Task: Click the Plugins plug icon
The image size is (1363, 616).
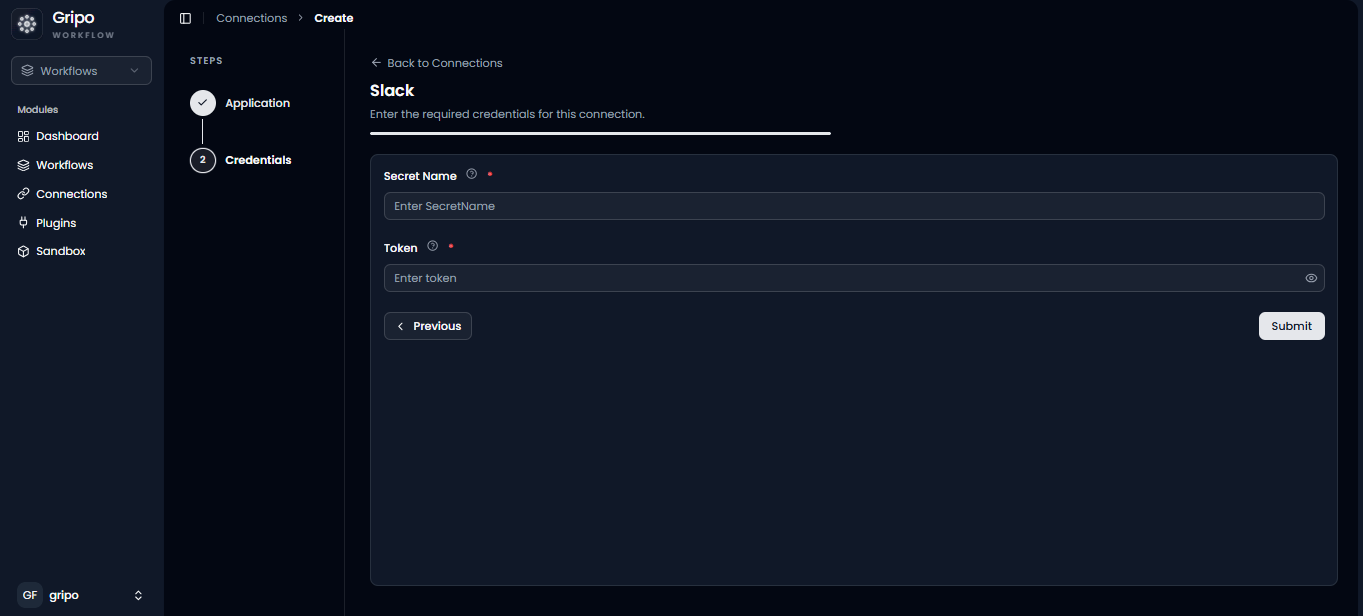Action: point(24,223)
